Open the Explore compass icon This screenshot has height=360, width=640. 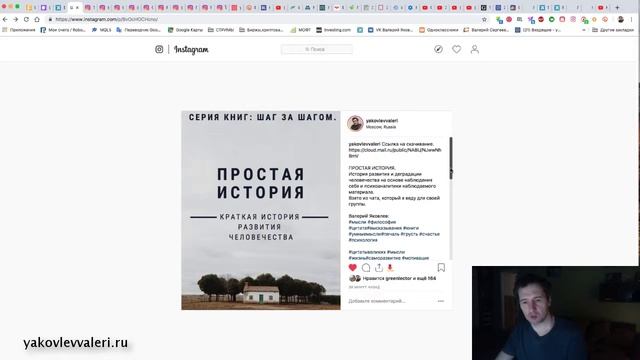coord(438,49)
